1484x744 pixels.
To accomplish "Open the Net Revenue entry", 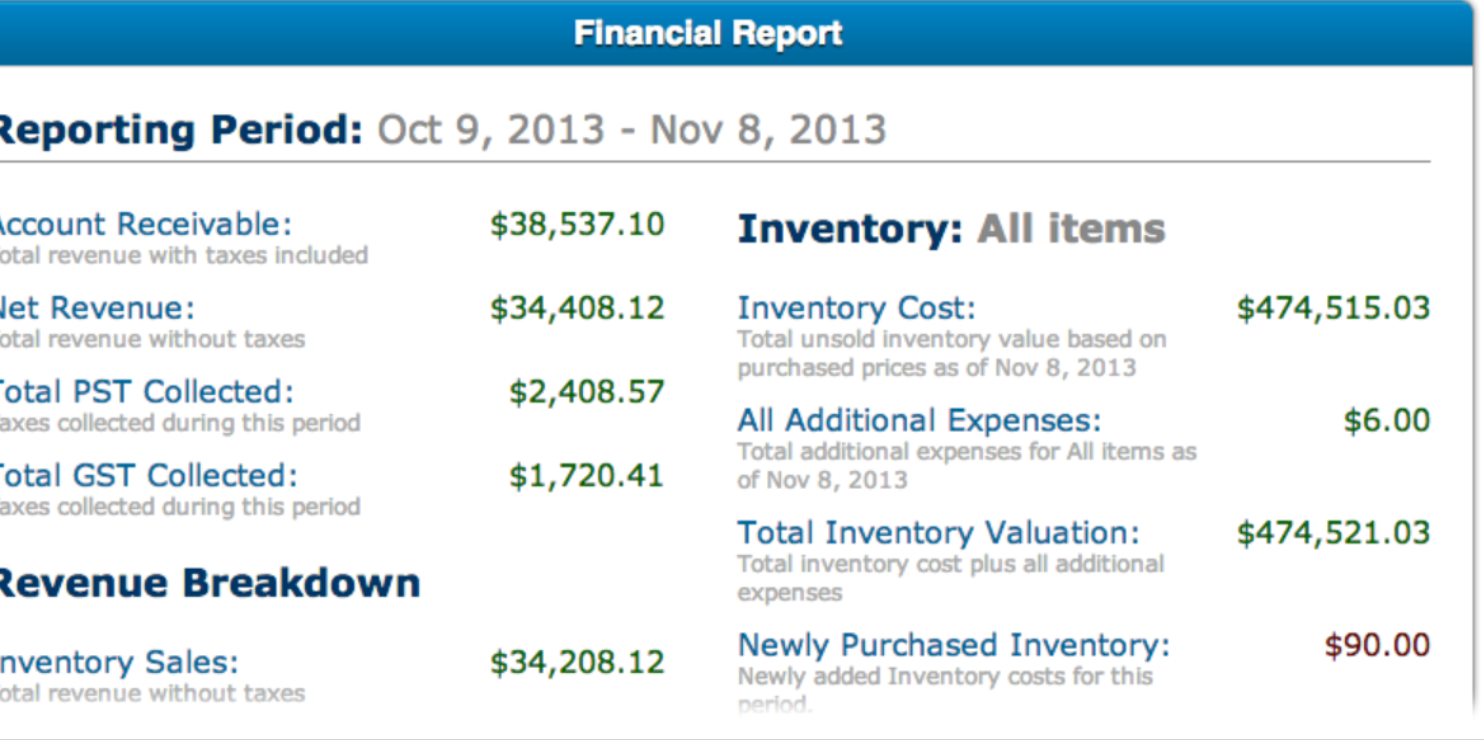I will (98, 308).
